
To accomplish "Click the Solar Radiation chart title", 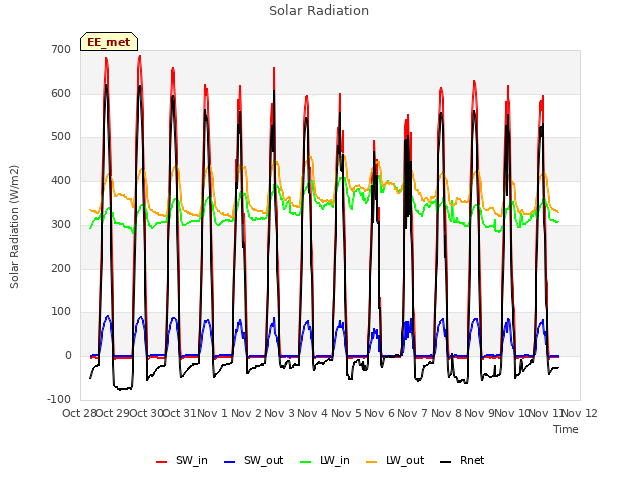I will [319, 11].
